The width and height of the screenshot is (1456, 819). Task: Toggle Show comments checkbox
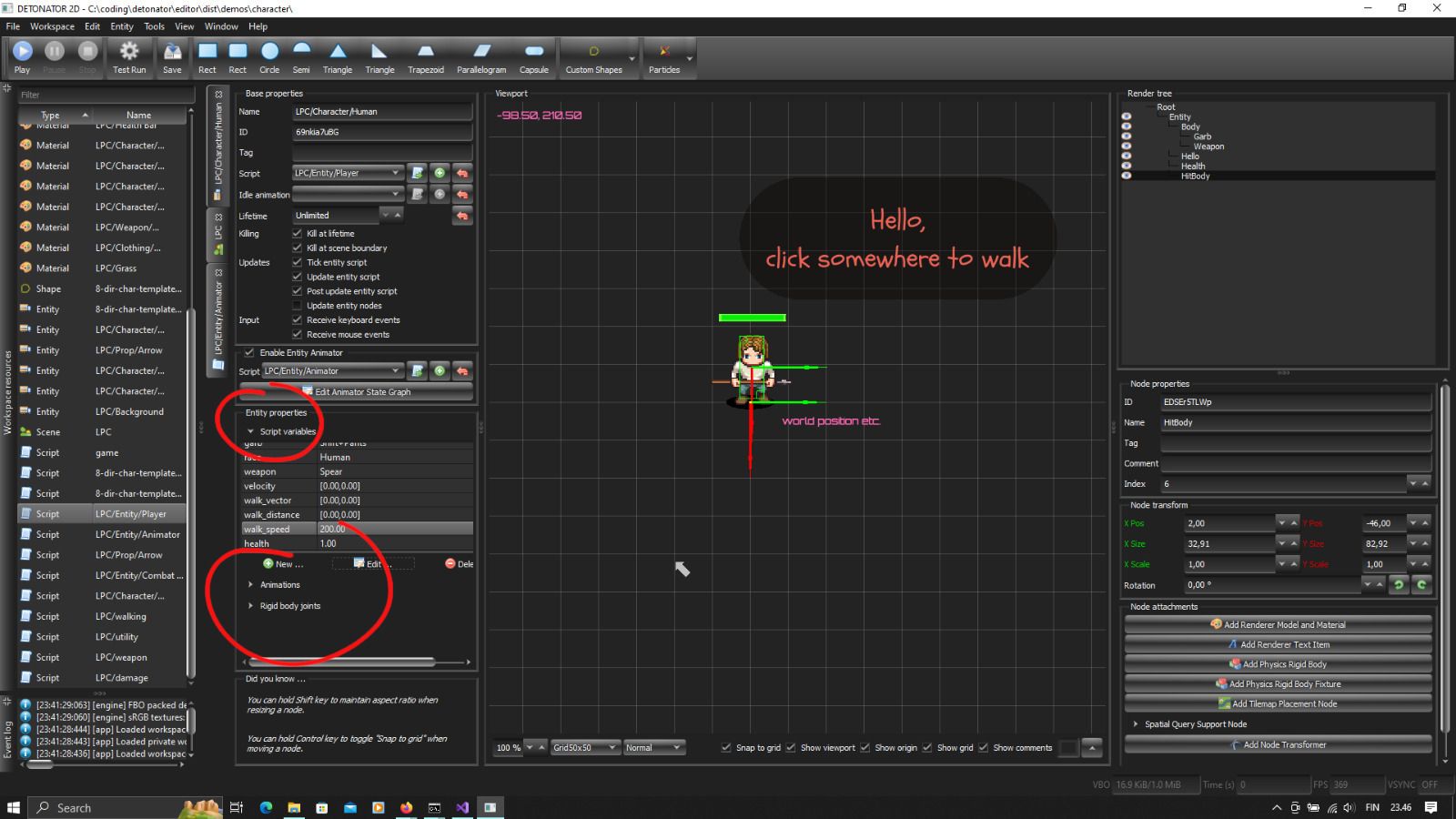pyautogui.click(x=983, y=748)
